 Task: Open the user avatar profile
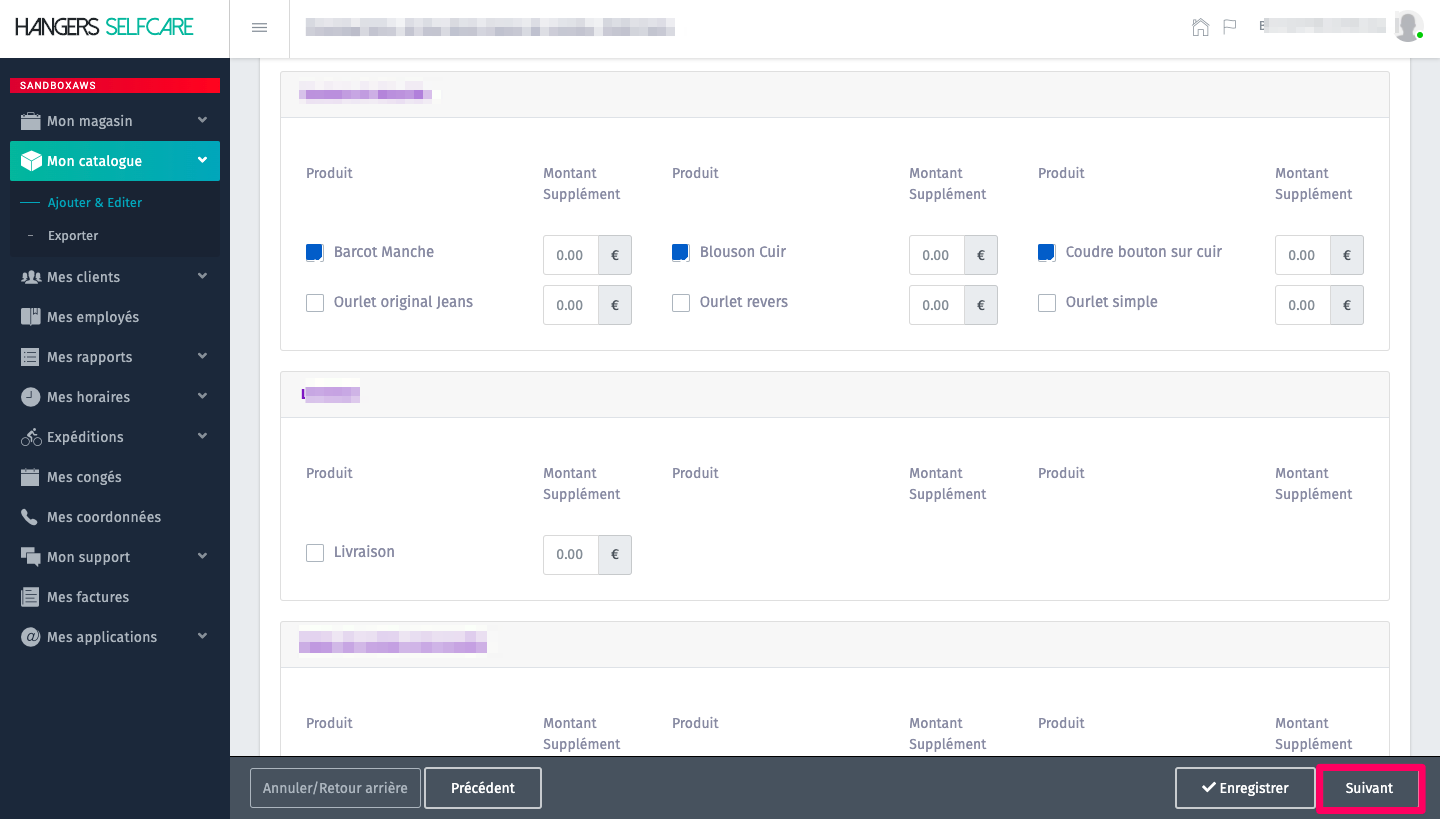pos(1408,27)
